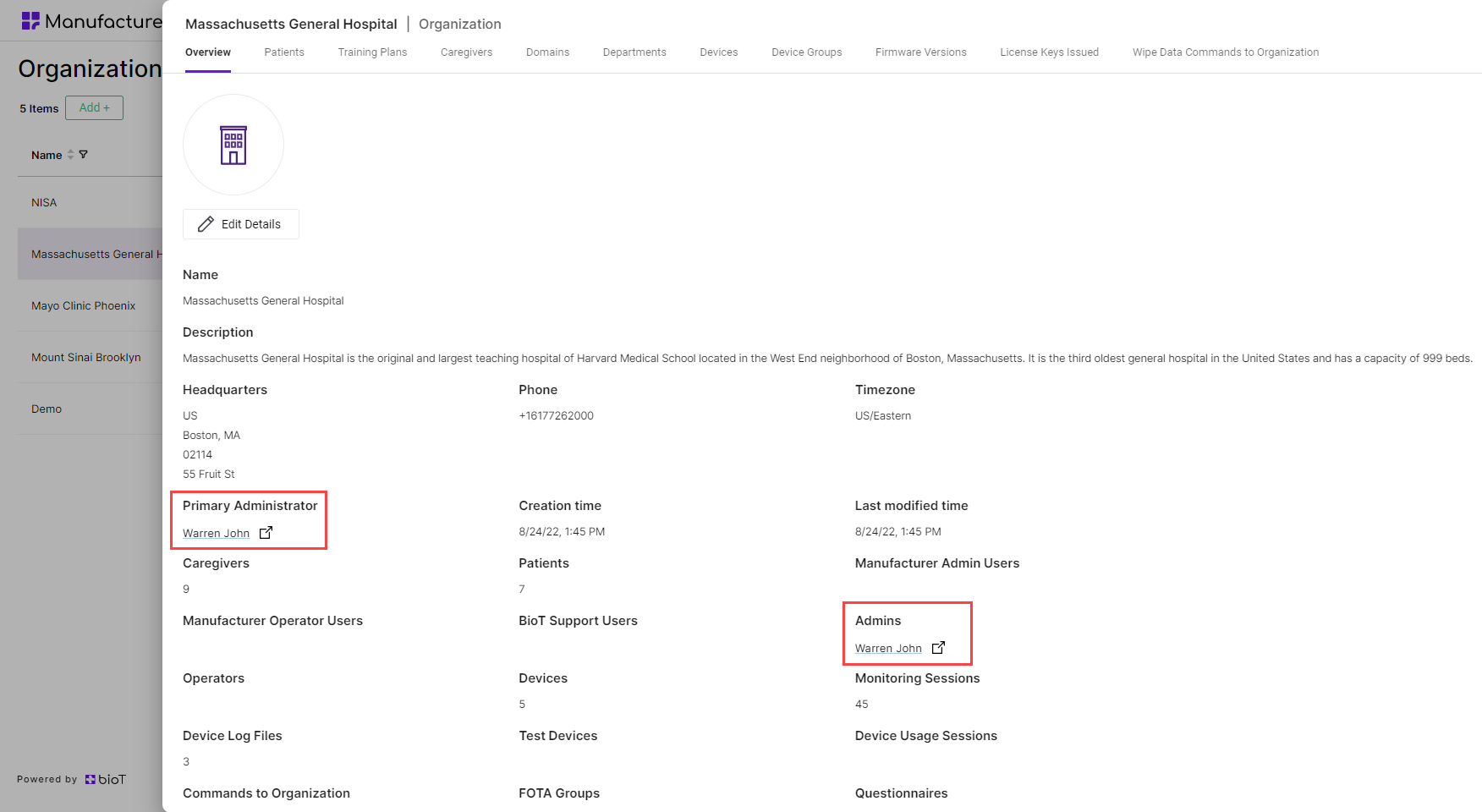This screenshot has height=812, width=1482.
Task: Click the BioT logo in footer
Action: [106, 779]
